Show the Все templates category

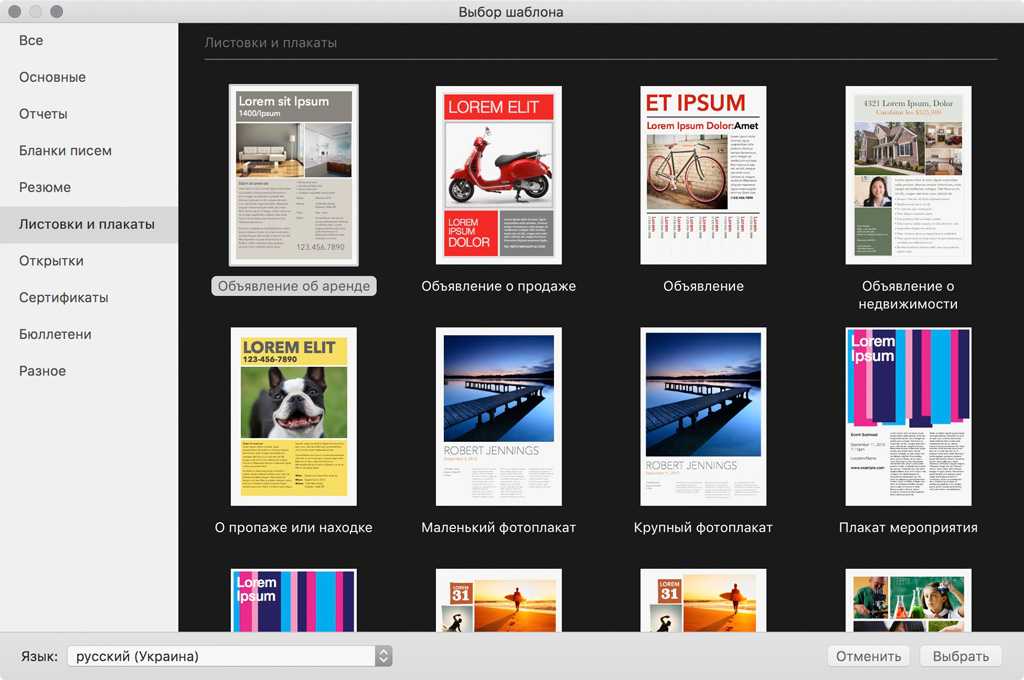coord(31,41)
